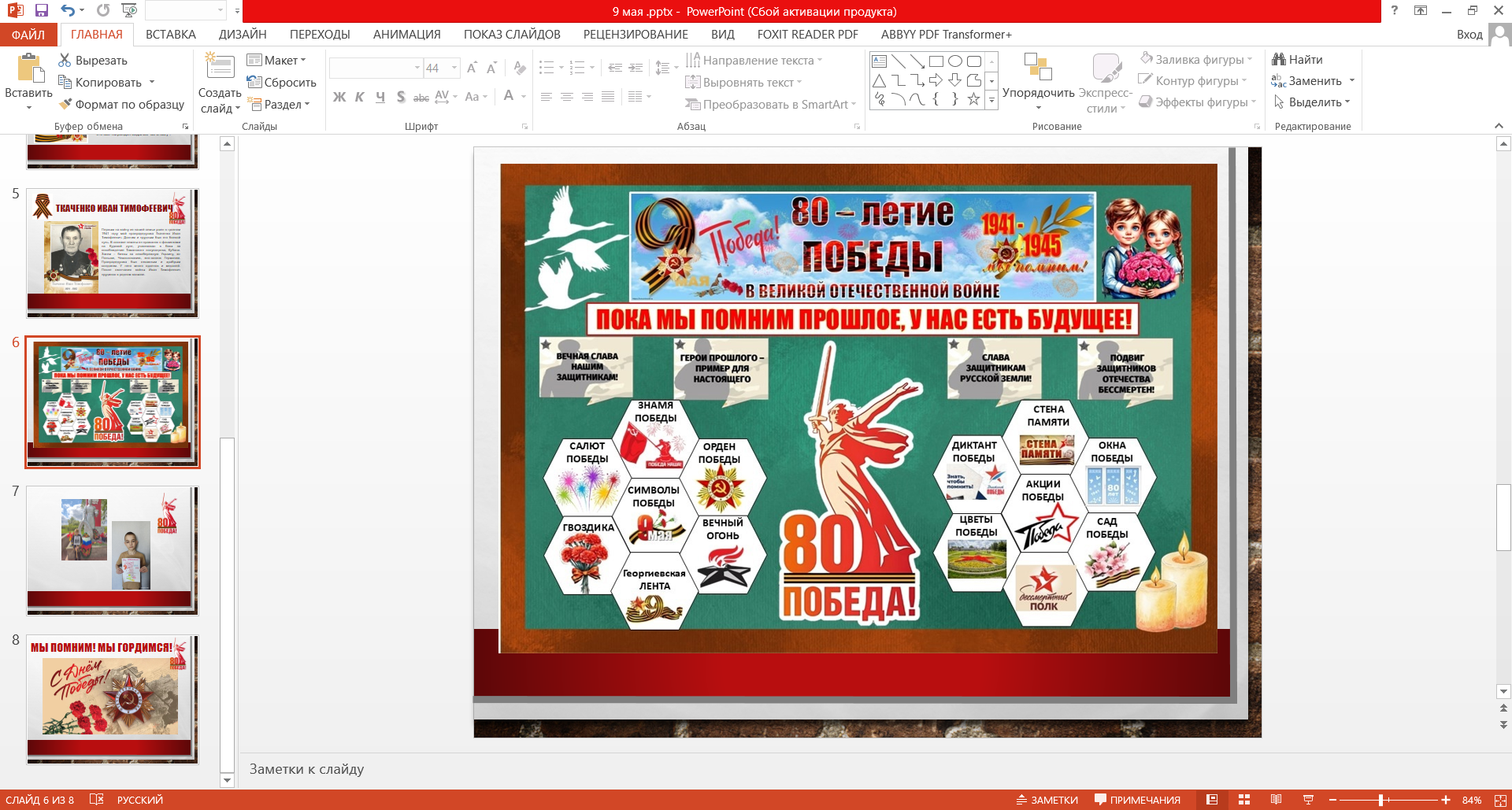Toggle bold Ж formatting
The height and width of the screenshot is (810, 1512).
pos(339,97)
